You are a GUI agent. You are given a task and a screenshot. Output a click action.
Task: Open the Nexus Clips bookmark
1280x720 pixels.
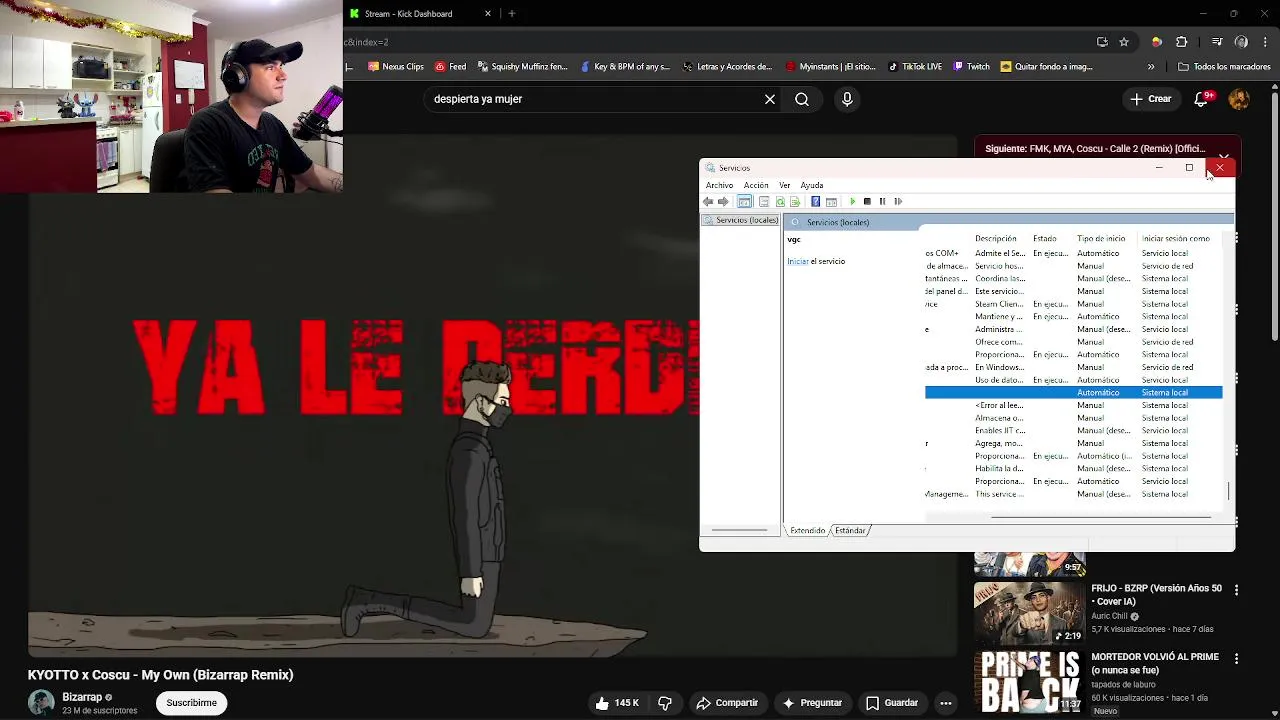coord(396,67)
